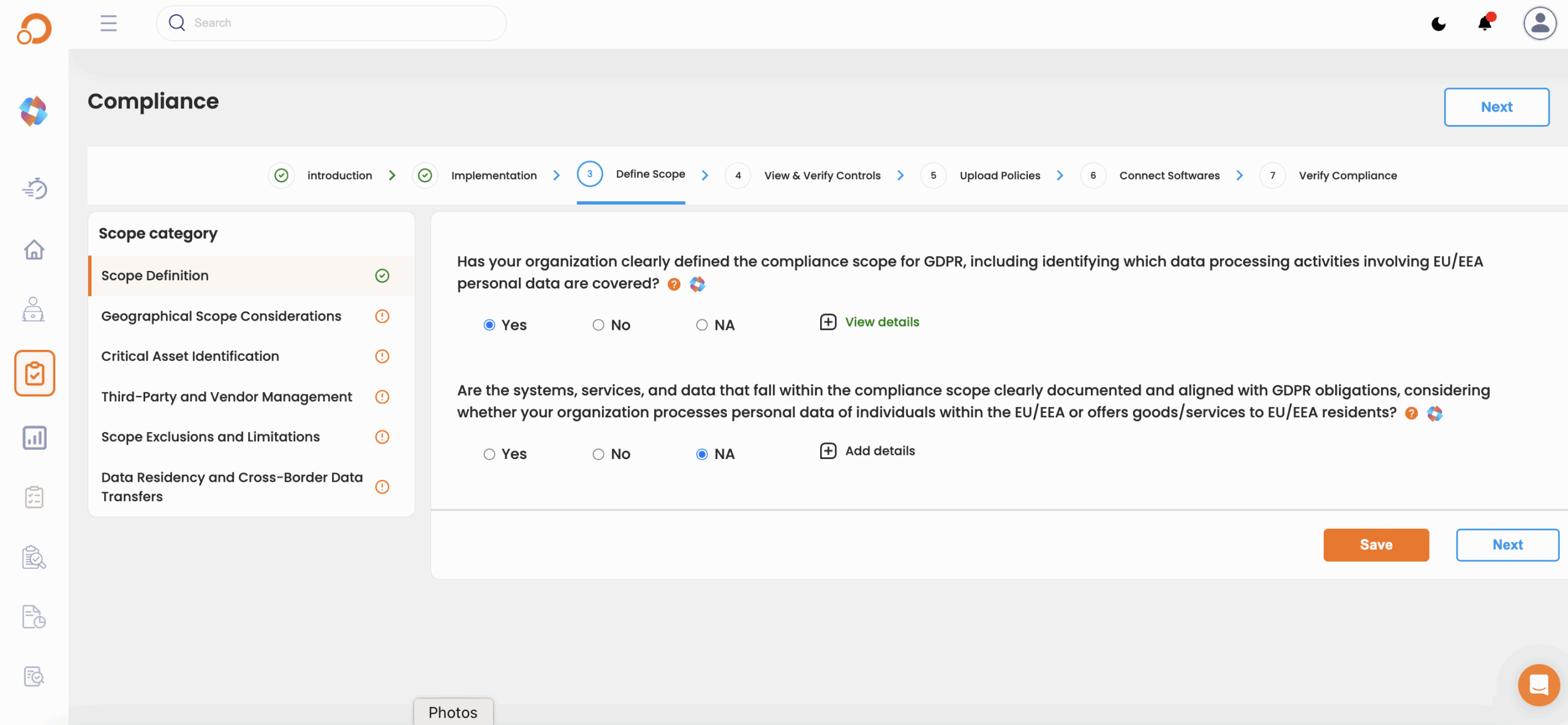Click the Next button at bottom right
This screenshot has width=1568, height=725.
(x=1507, y=545)
